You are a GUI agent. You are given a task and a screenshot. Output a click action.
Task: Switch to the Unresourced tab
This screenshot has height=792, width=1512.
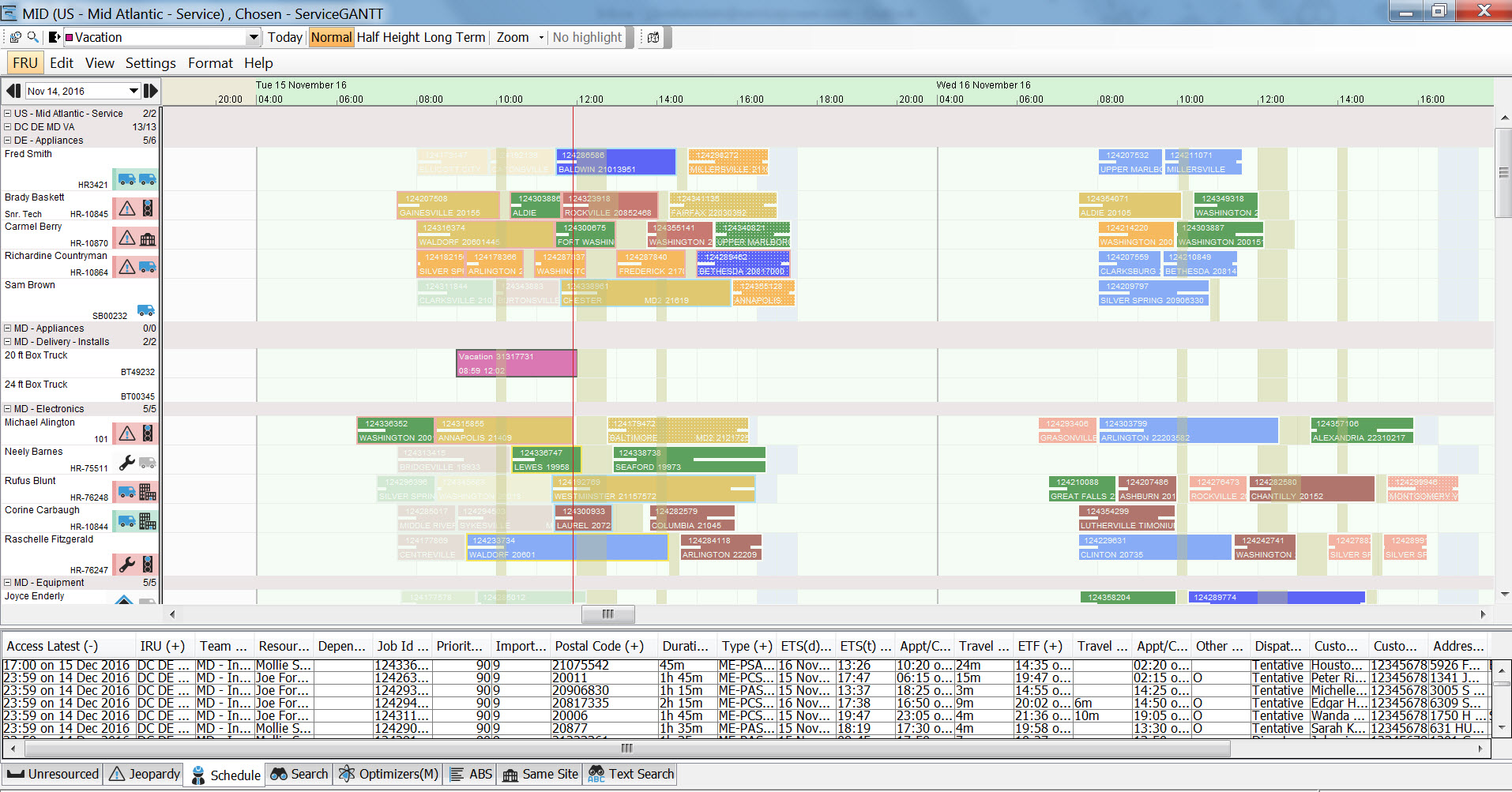pos(53,774)
